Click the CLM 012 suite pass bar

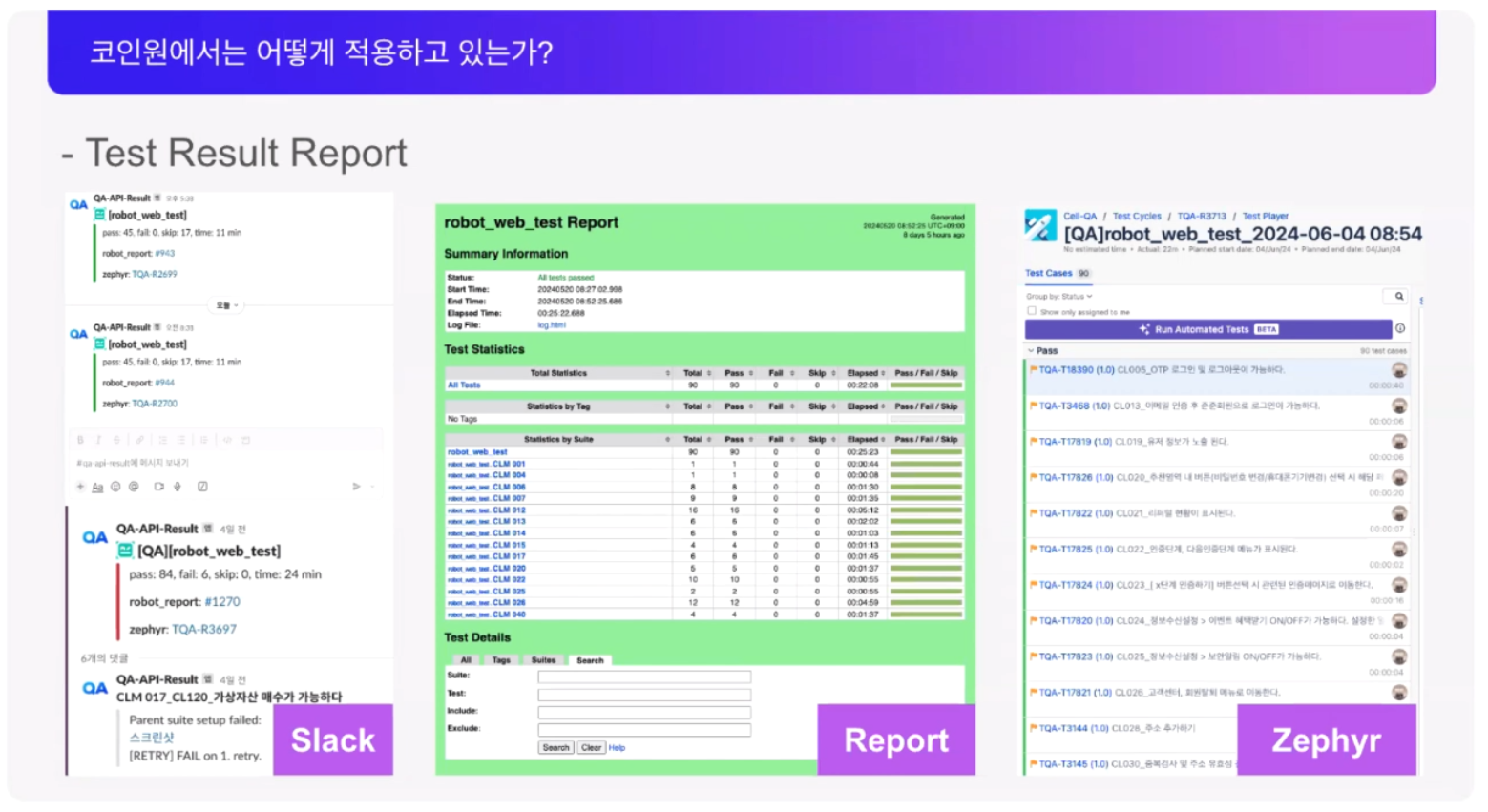pyautogui.click(x=926, y=510)
